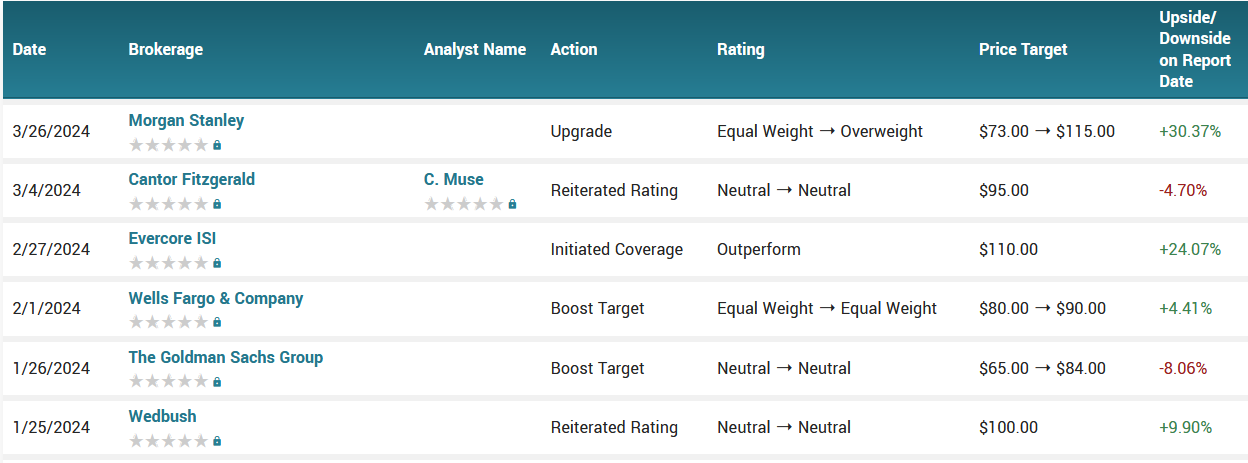Select the 1/26/2024 date cell
Image resolution: width=1248 pixels, height=463 pixels.
(x=52, y=367)
